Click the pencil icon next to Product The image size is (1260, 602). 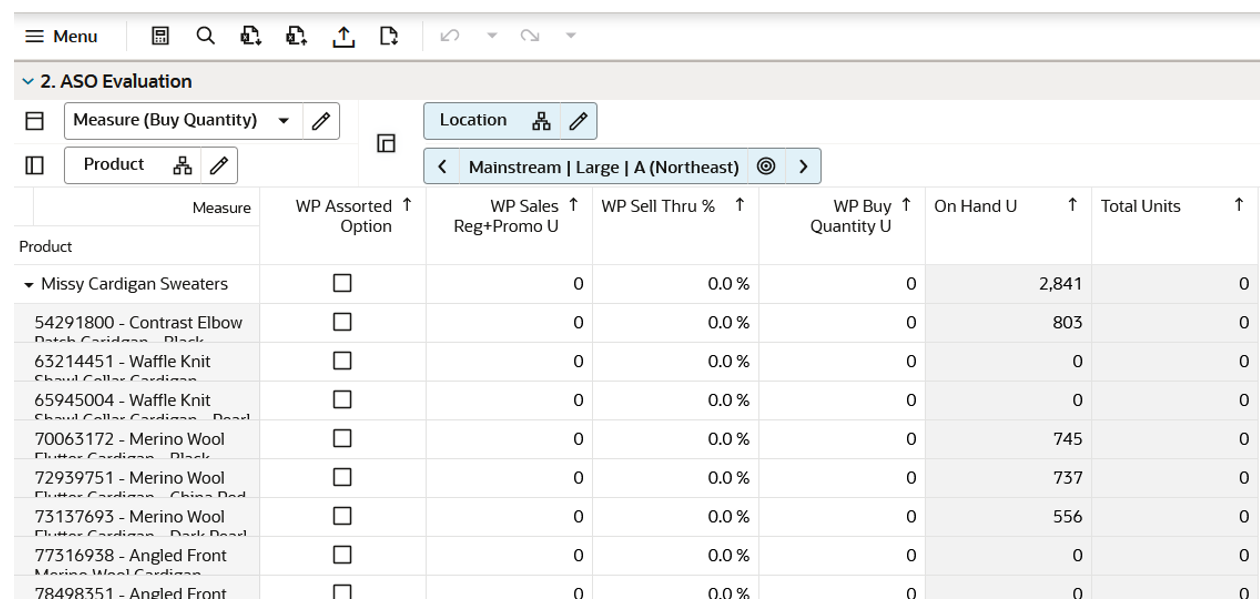(219, 165)
